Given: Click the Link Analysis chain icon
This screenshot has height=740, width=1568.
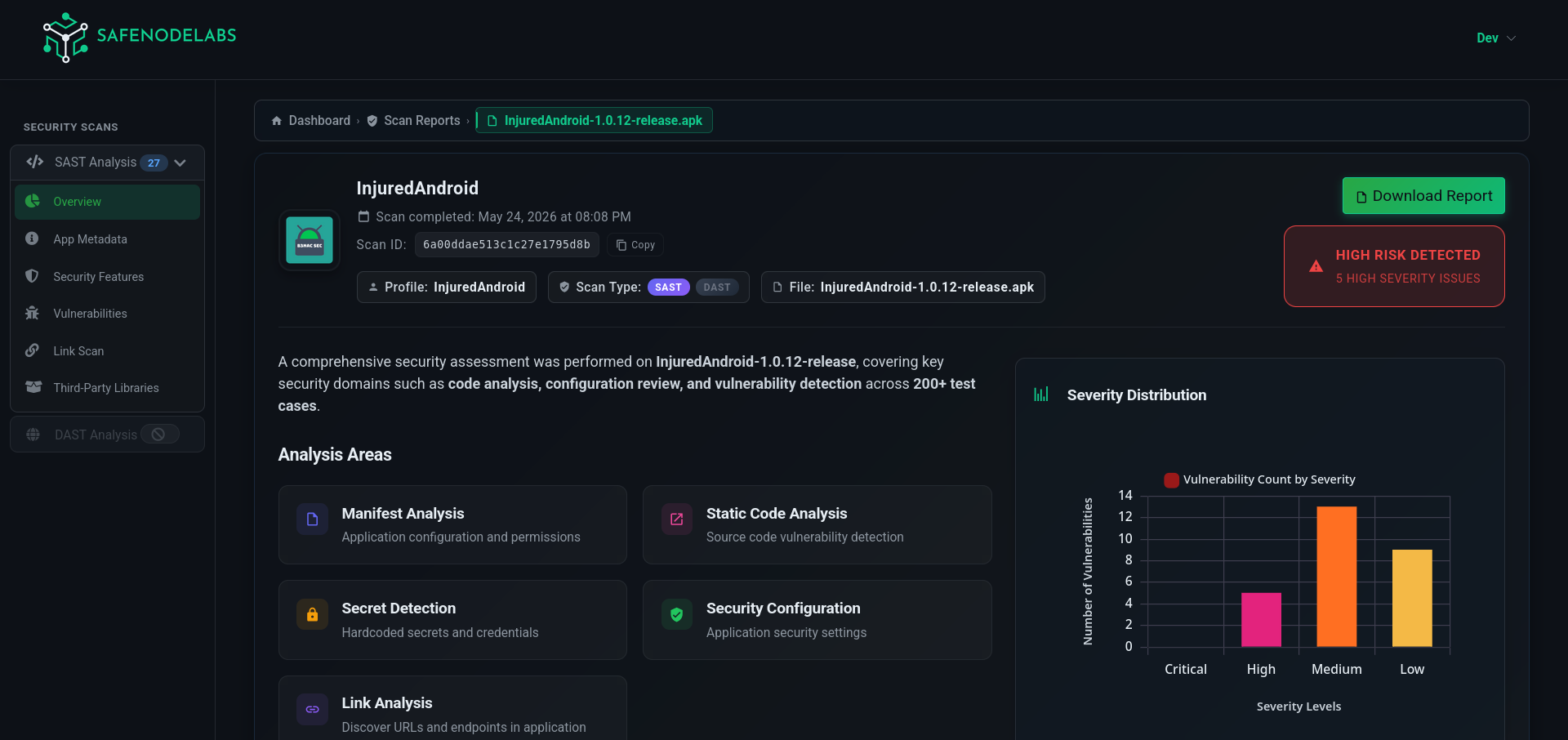Looking at the screenshot, I should (312, 709).
